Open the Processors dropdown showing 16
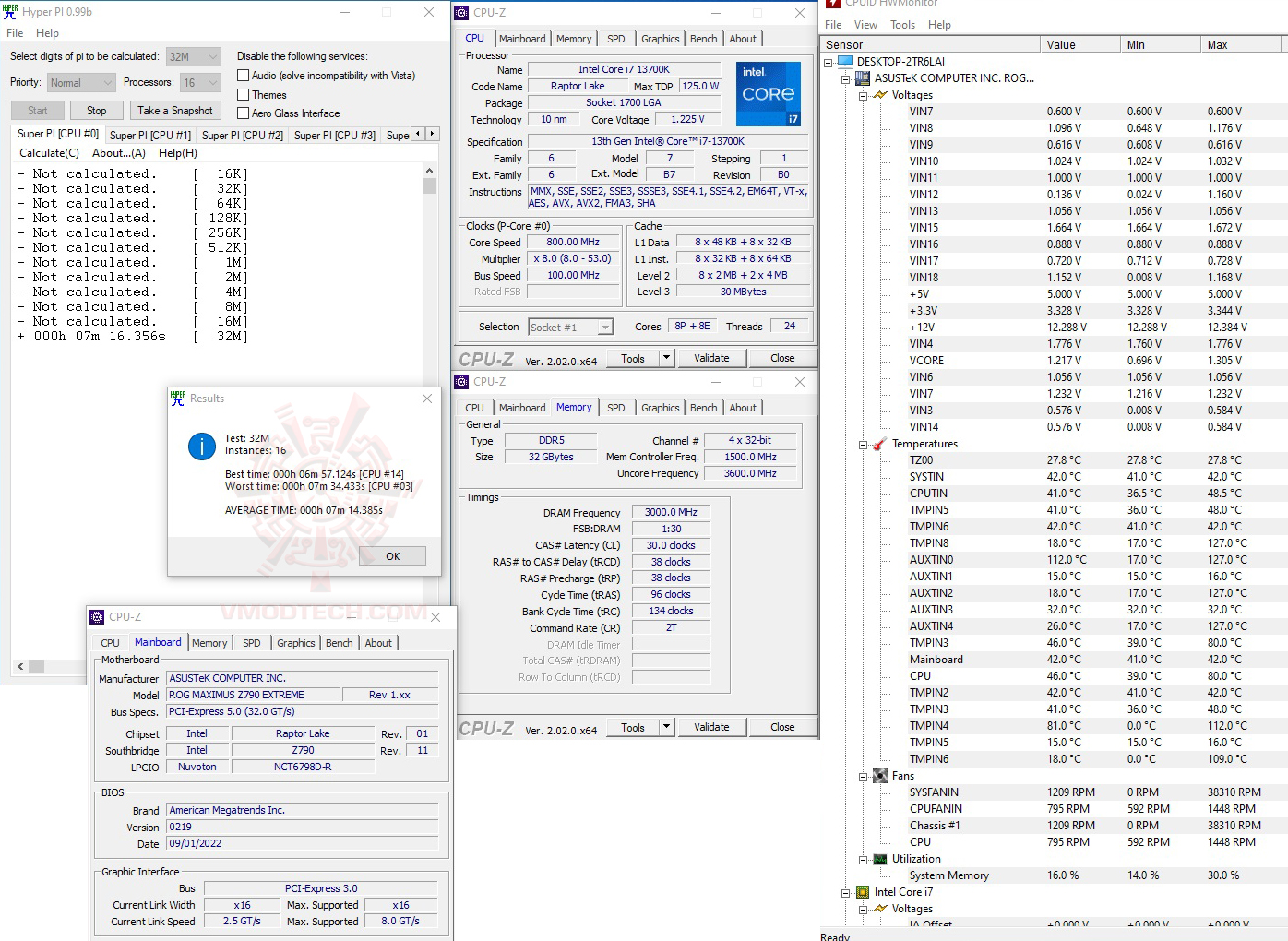The image size is (1288, 941). [x=200, y=83]
